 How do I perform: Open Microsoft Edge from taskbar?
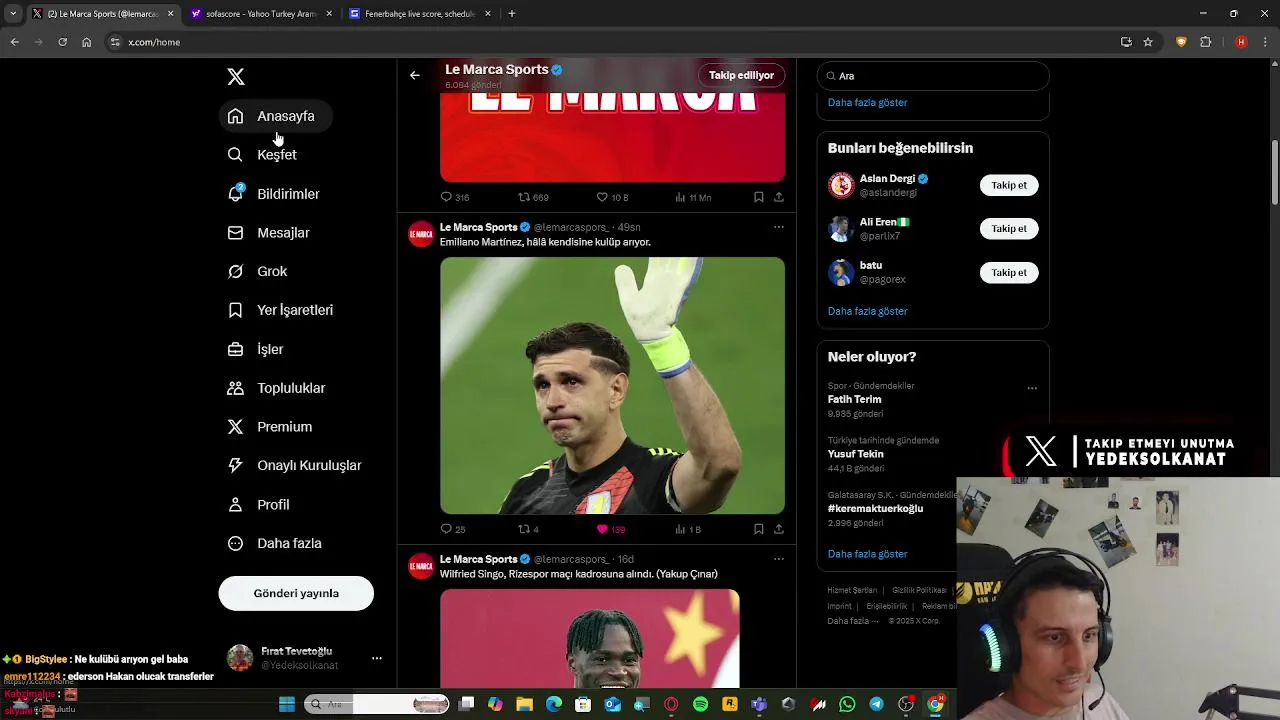coord(554,705)
